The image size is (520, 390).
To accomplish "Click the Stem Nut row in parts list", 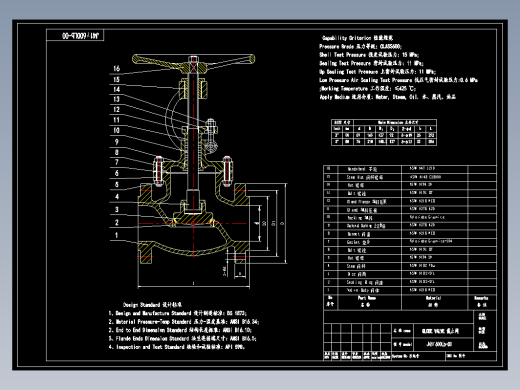I will coord(410,177).
